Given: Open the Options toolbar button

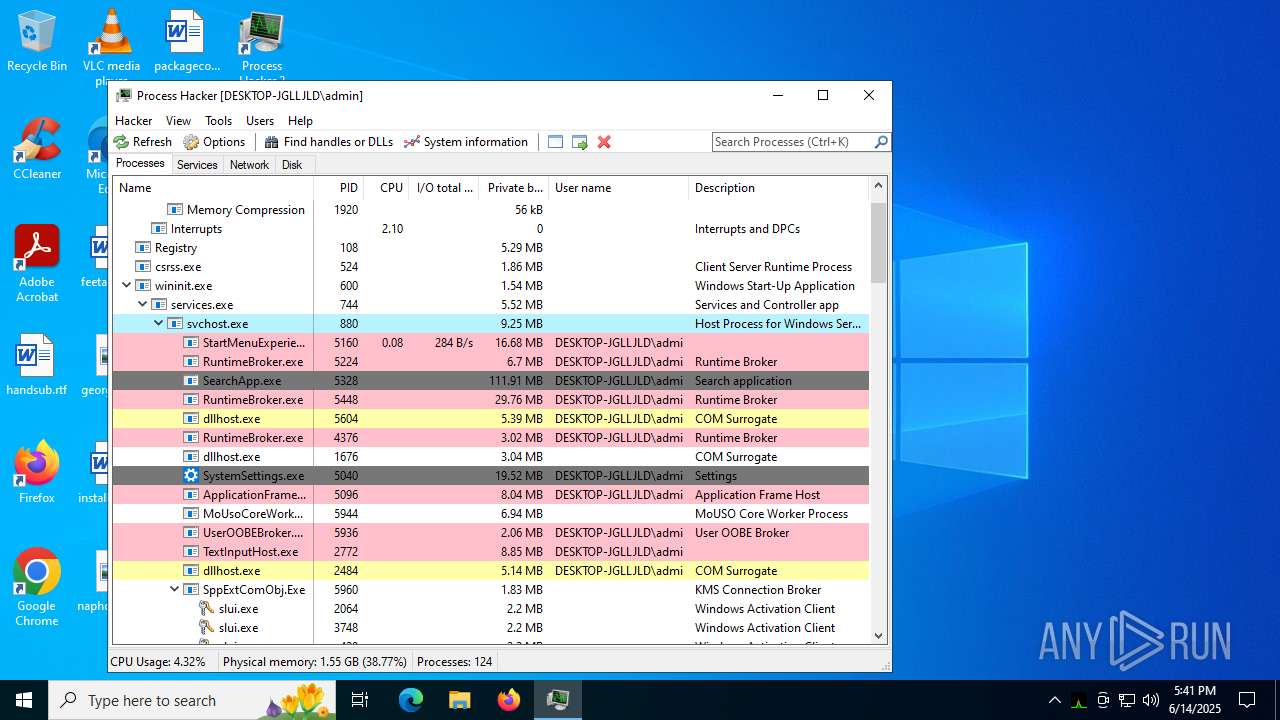Looking at the screenshot, I should click(215, 142).
